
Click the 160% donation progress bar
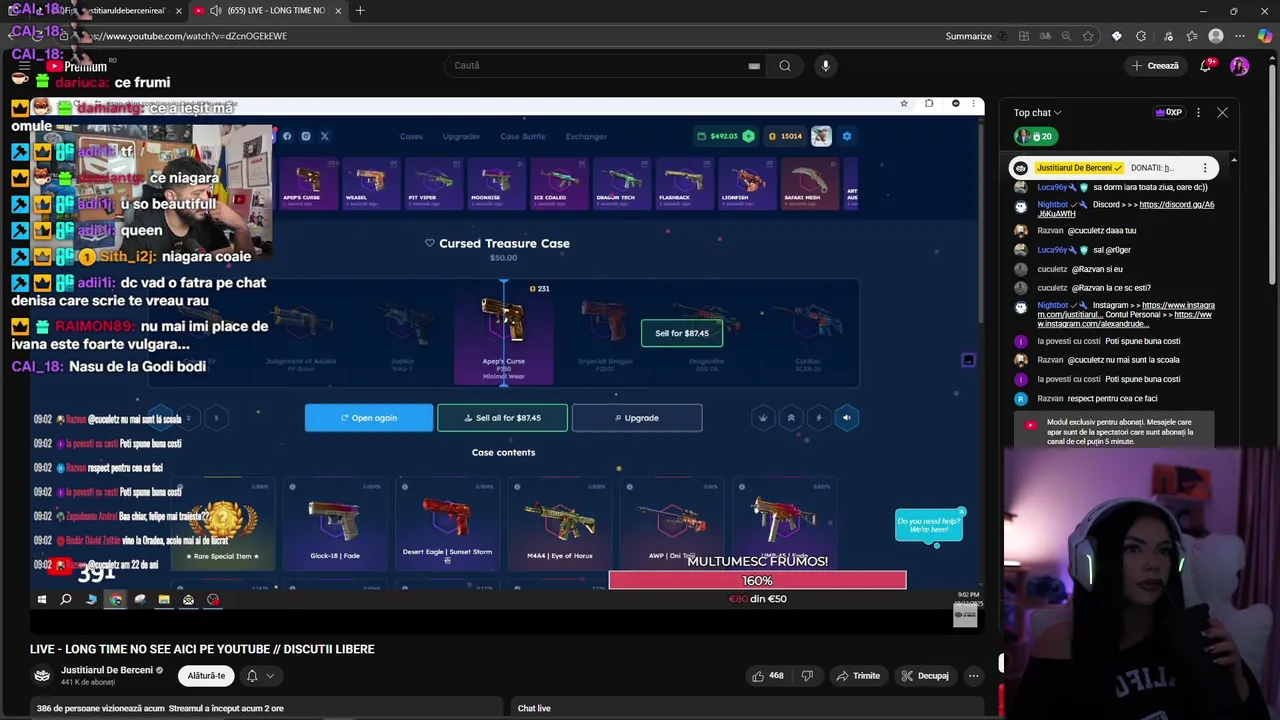coord(757,581)
